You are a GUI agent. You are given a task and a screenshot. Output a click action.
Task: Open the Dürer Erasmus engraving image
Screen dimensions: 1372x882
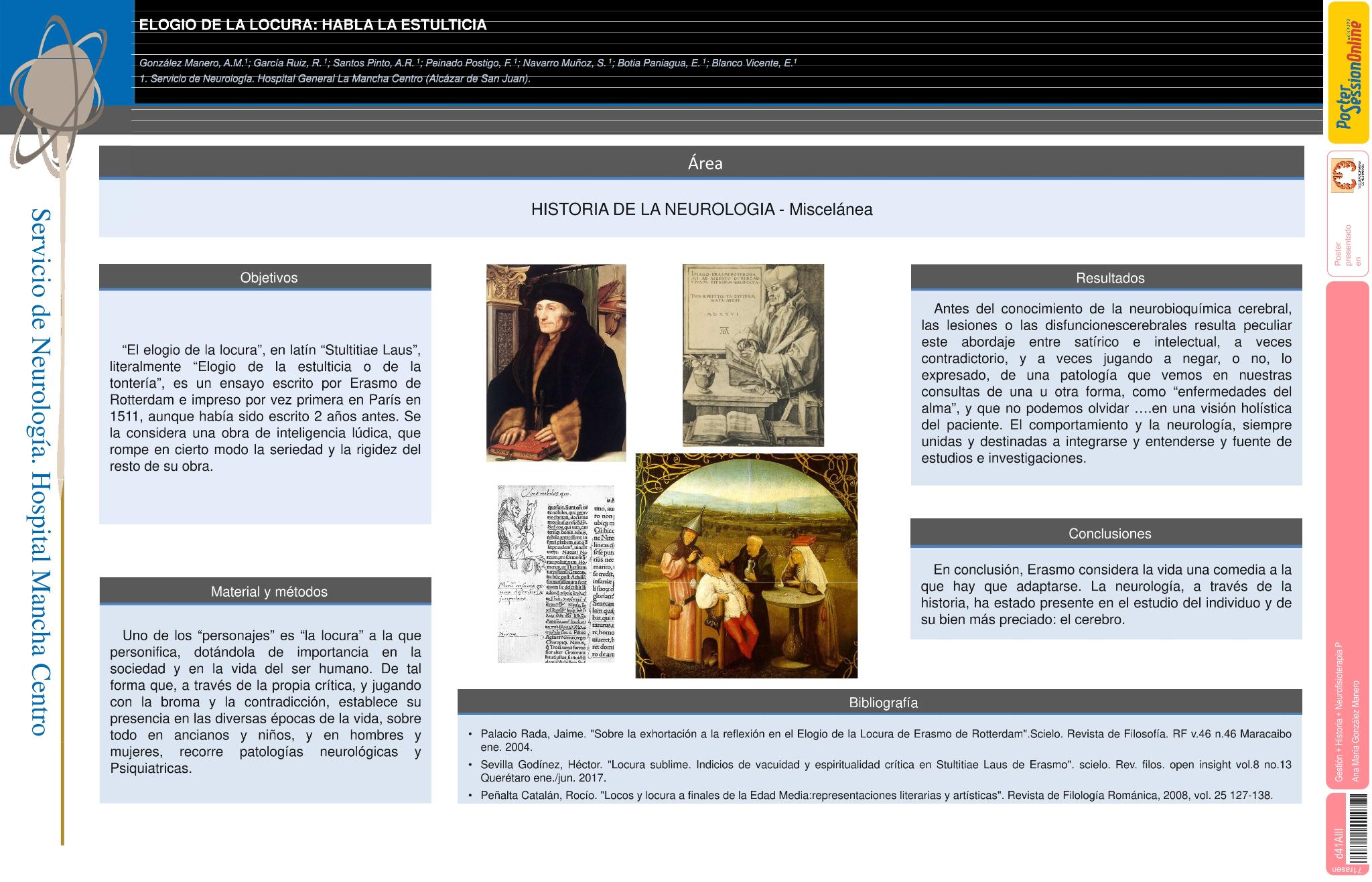click(753, 355)
